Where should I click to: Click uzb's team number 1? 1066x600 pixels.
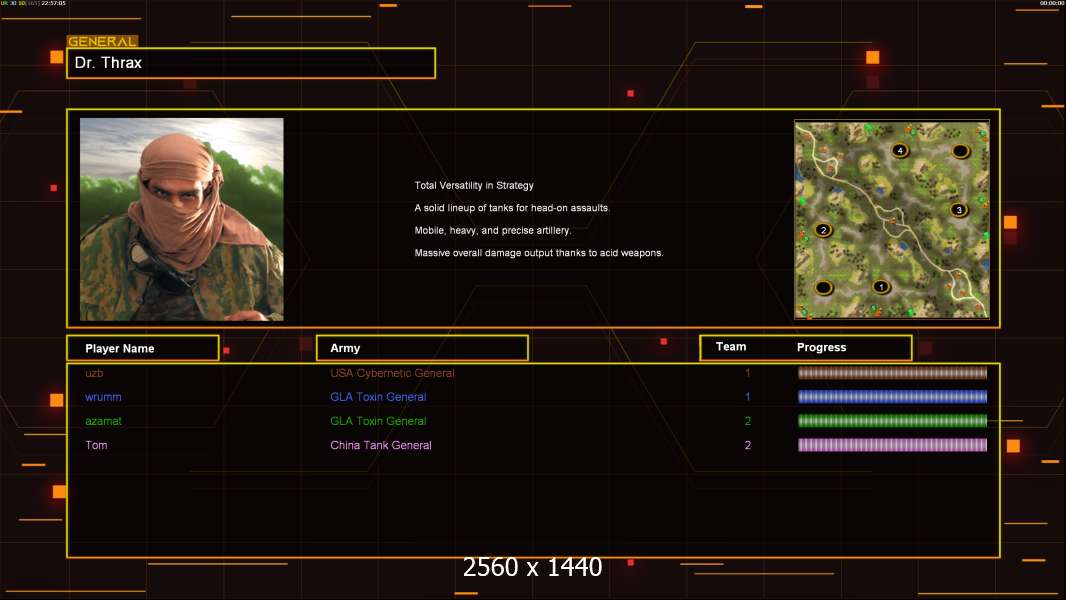click(x=747, y=373)
